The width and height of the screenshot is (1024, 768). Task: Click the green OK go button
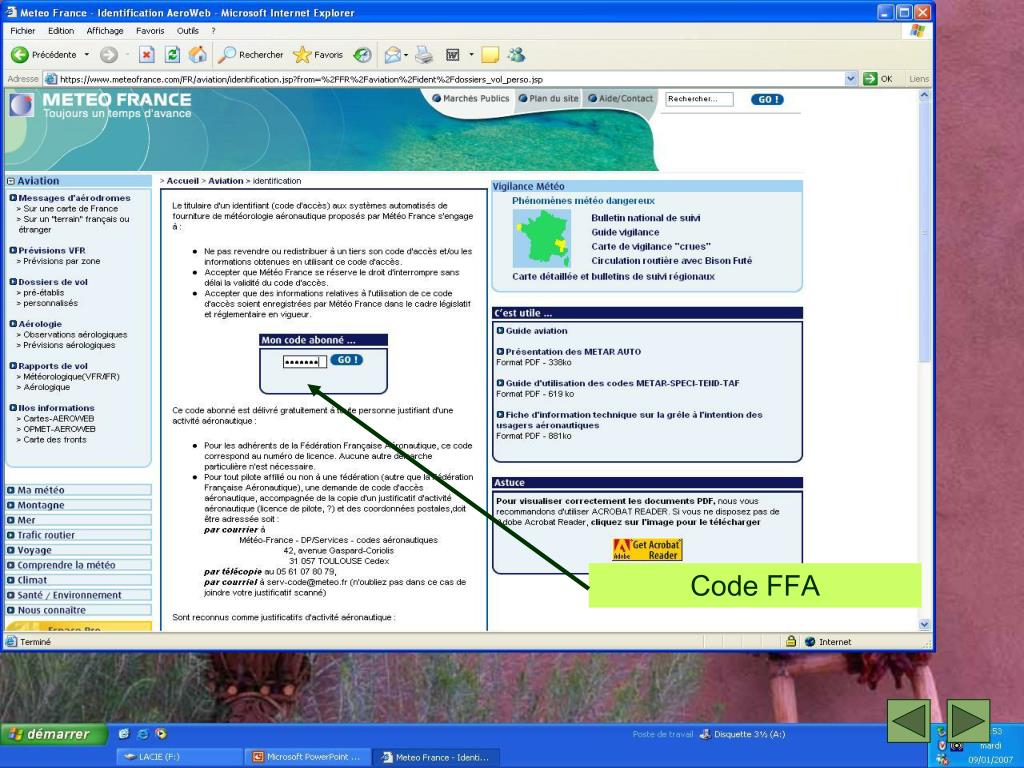(878, 79)
